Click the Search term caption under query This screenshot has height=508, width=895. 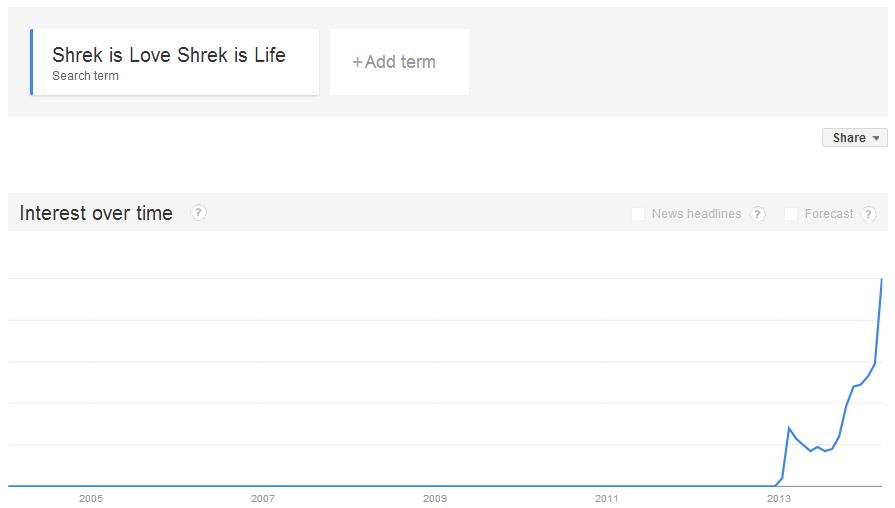[85, 76]
